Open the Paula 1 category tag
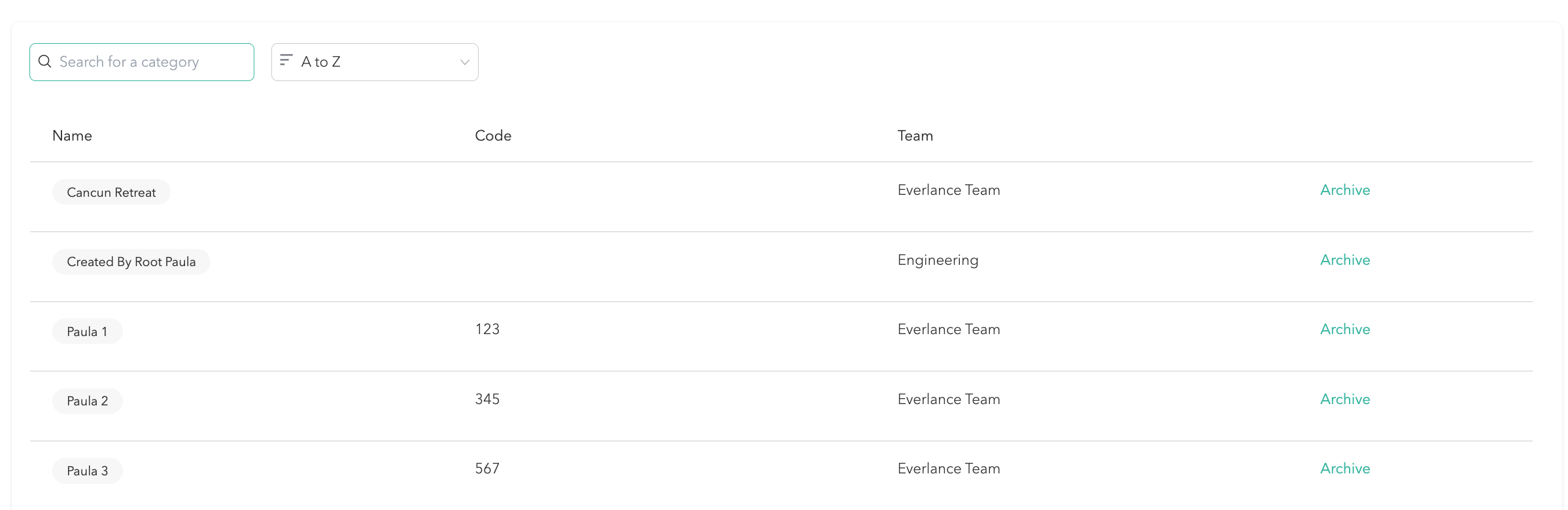 (87, 331)
